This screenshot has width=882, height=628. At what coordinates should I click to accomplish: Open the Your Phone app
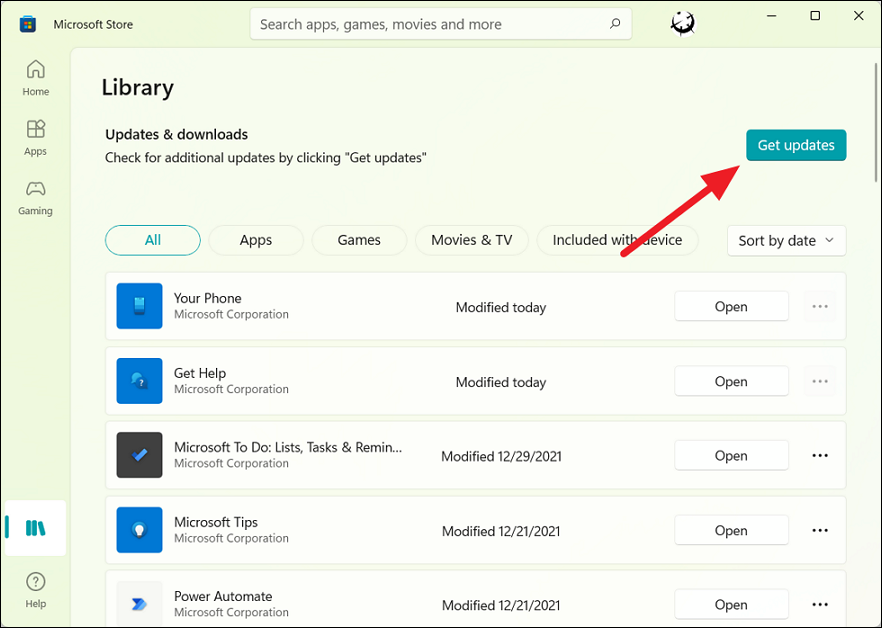tap(731, 306)
